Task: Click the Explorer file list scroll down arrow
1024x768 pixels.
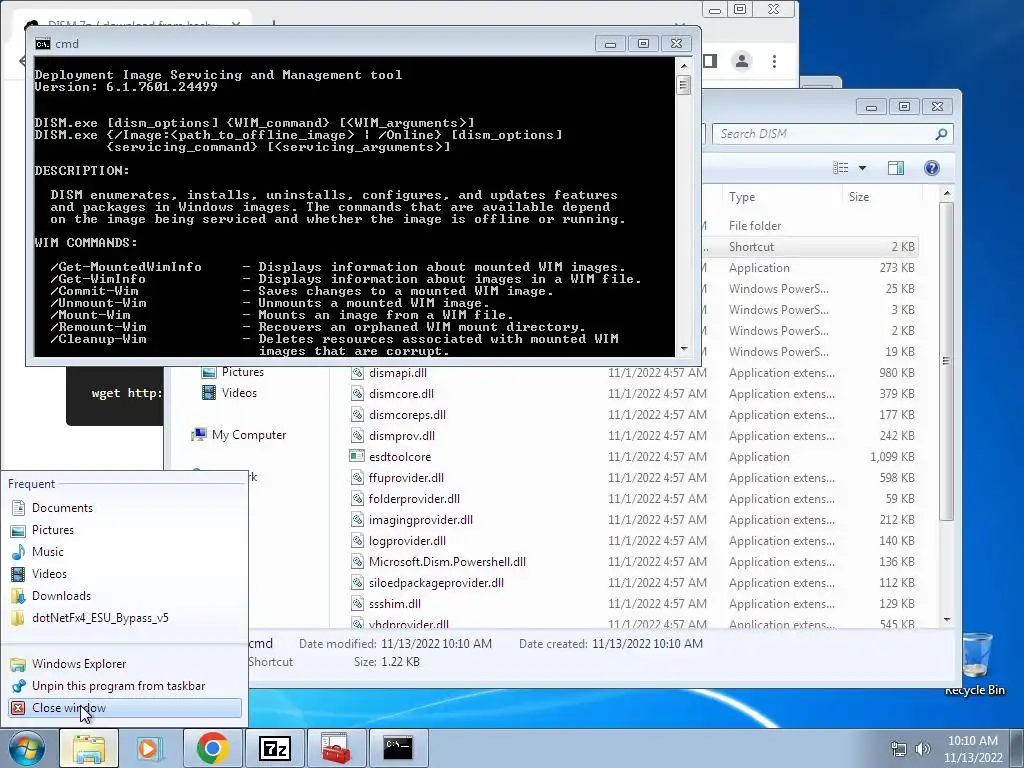Action: pos(947,619)
